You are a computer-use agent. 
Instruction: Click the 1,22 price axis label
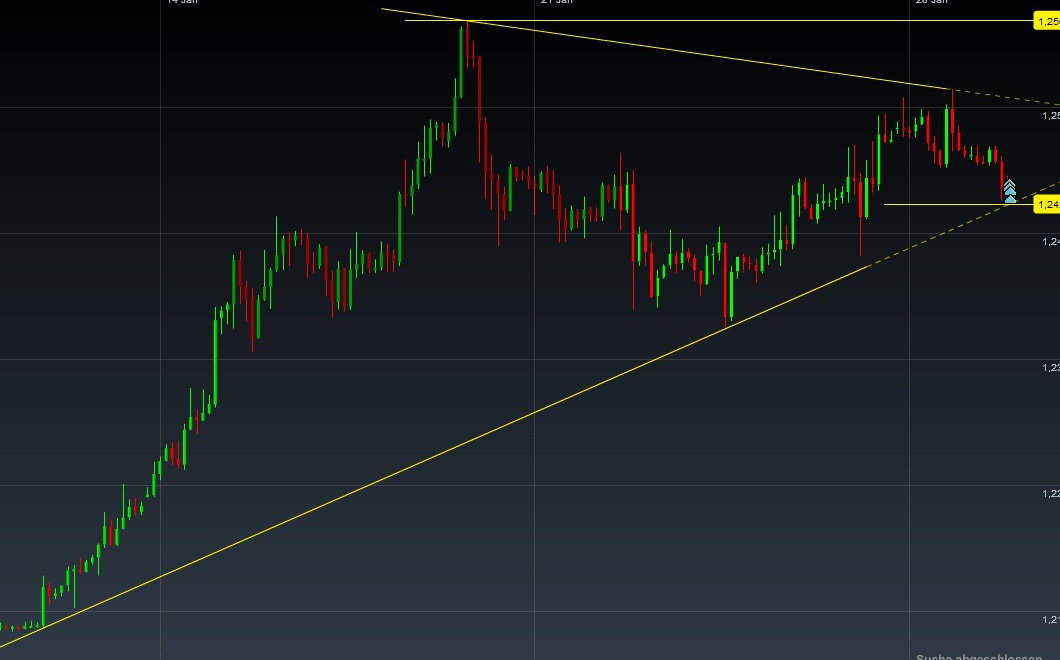[x=1049, y=493]
